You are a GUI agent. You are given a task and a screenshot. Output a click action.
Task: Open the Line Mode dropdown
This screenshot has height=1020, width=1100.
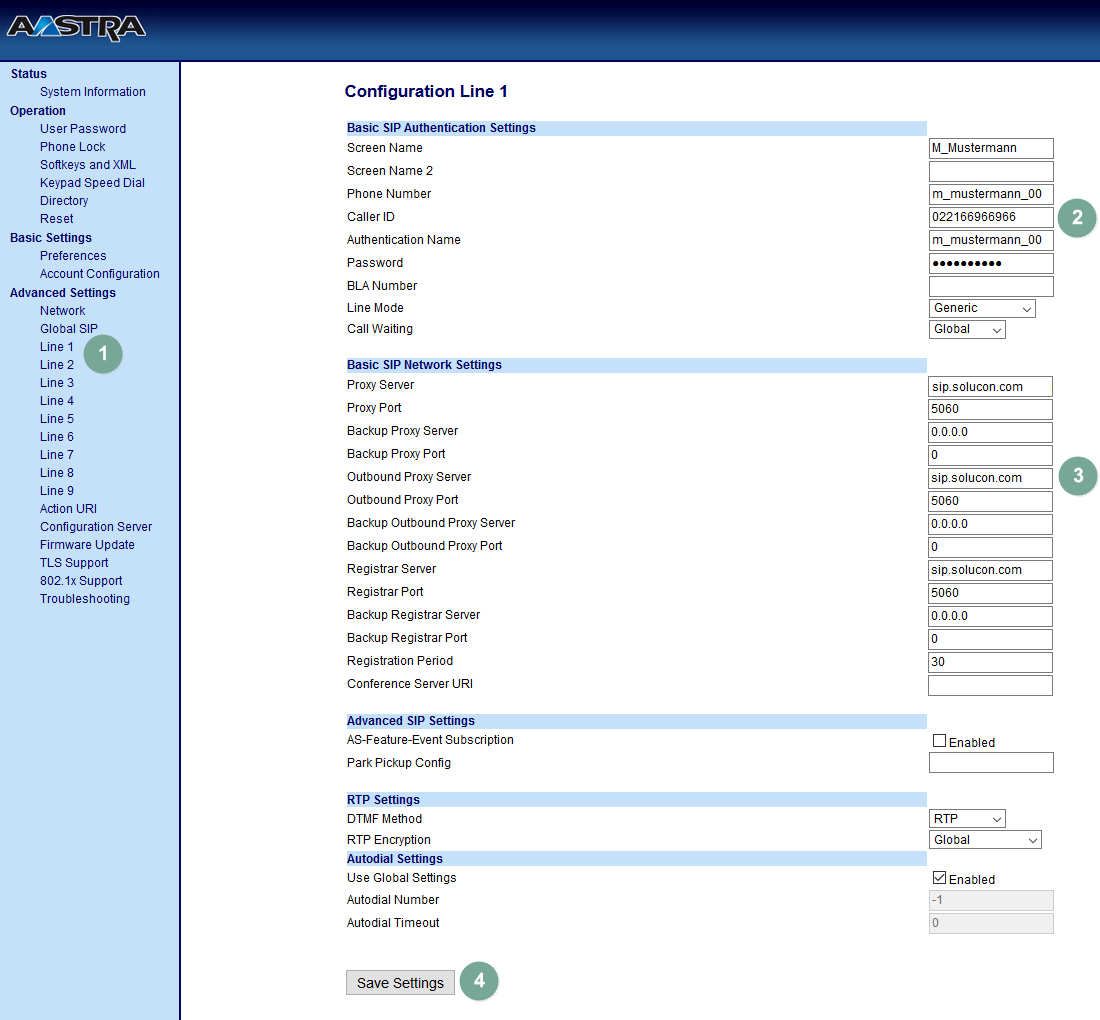click(x=982, y=309)
